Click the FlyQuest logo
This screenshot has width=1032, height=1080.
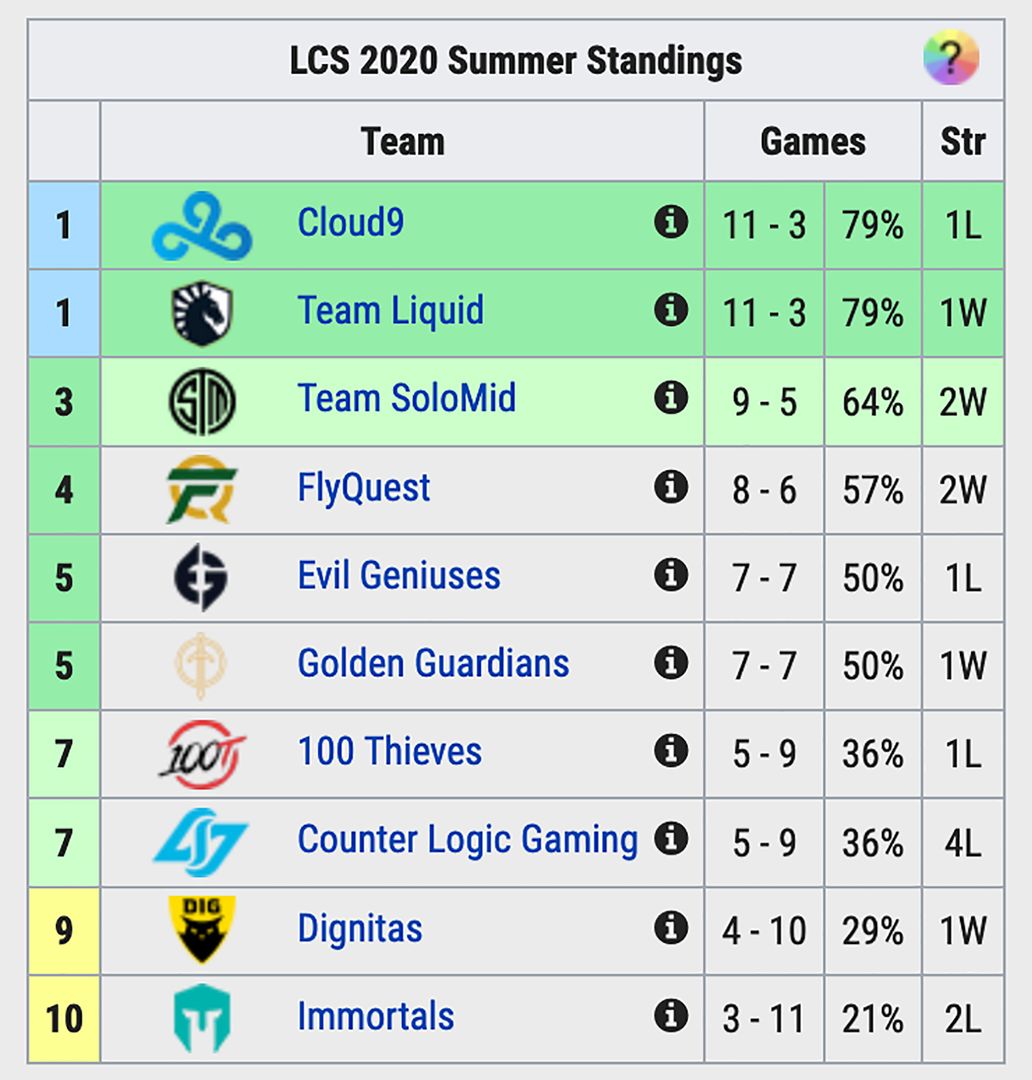(x=200, y=487)
